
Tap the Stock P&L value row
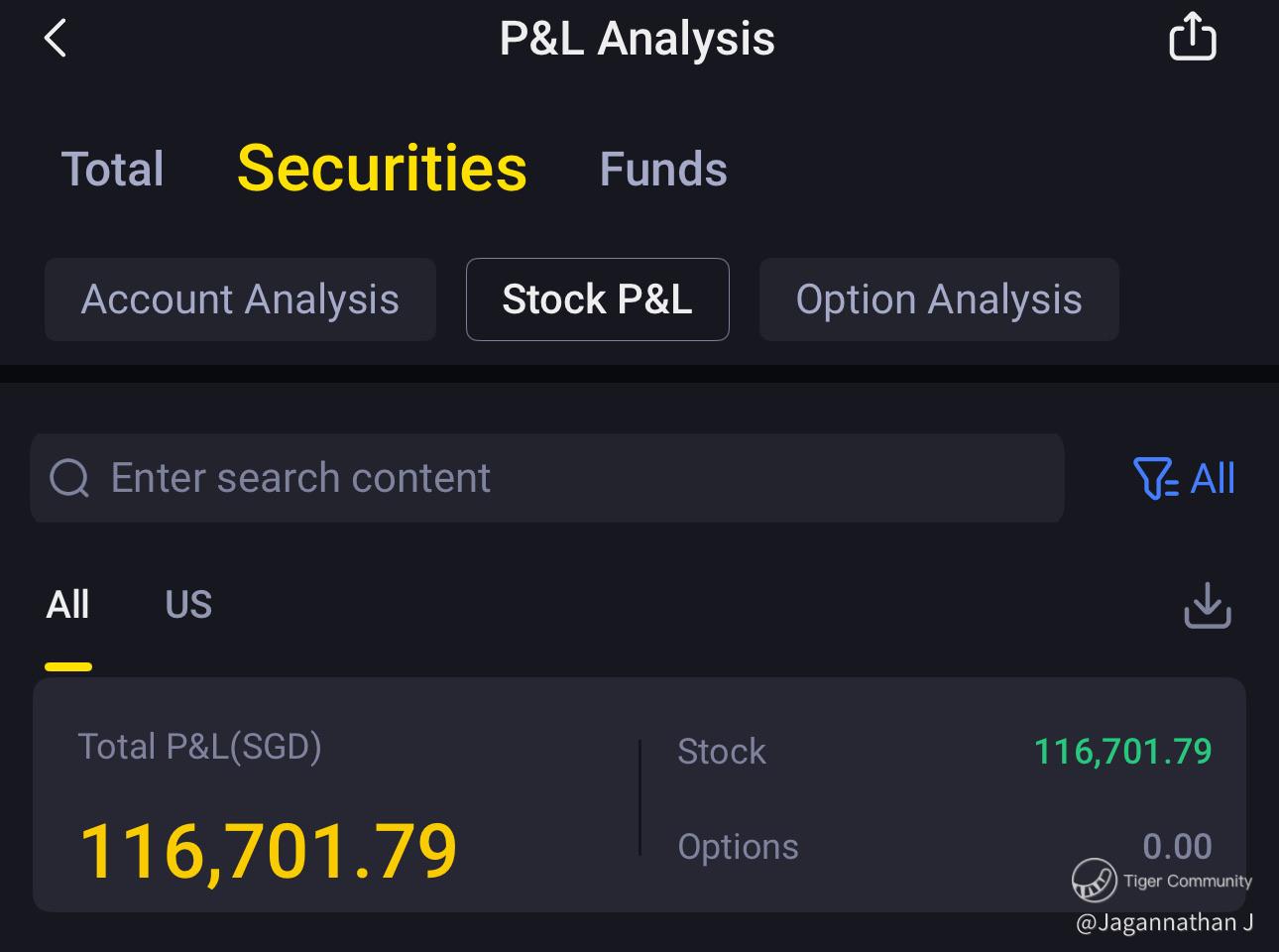pyautogui.click(x=944, y=752)
